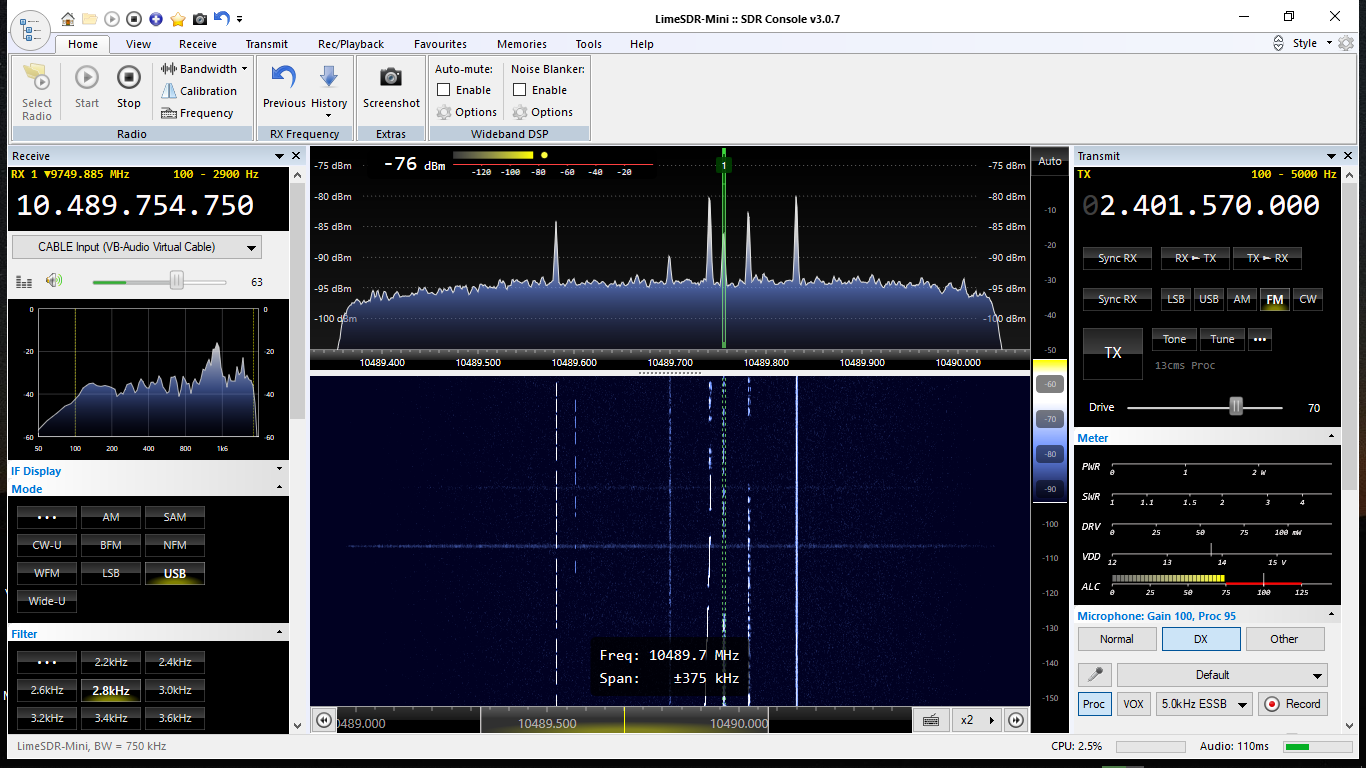The width and height of the screenshot is (1366, 768).
Task: Click the RX to TX copy button
Action: [1195, 258]
